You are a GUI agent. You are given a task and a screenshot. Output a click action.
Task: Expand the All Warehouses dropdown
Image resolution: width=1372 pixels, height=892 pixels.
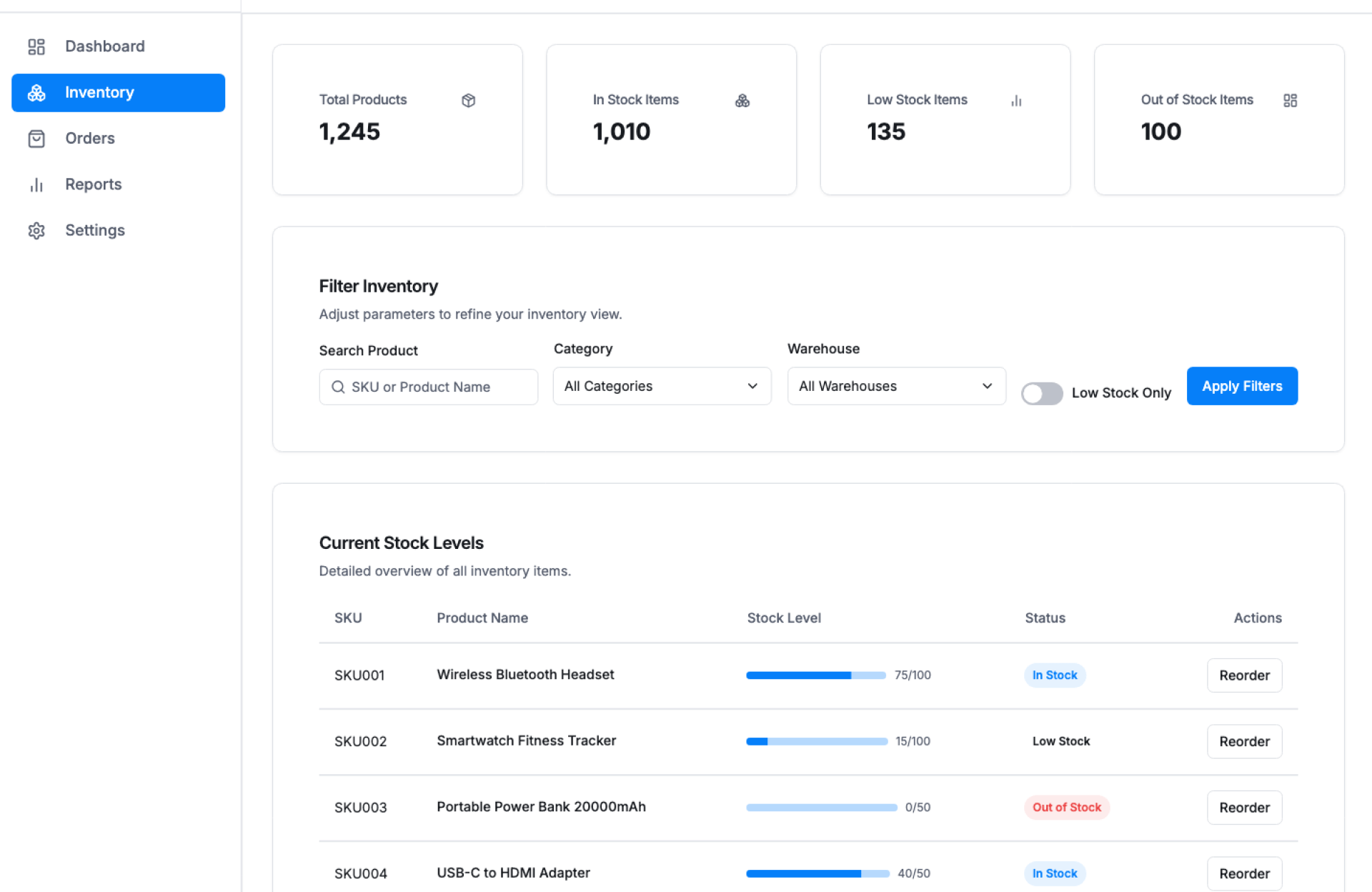click(x=895, y=386)
